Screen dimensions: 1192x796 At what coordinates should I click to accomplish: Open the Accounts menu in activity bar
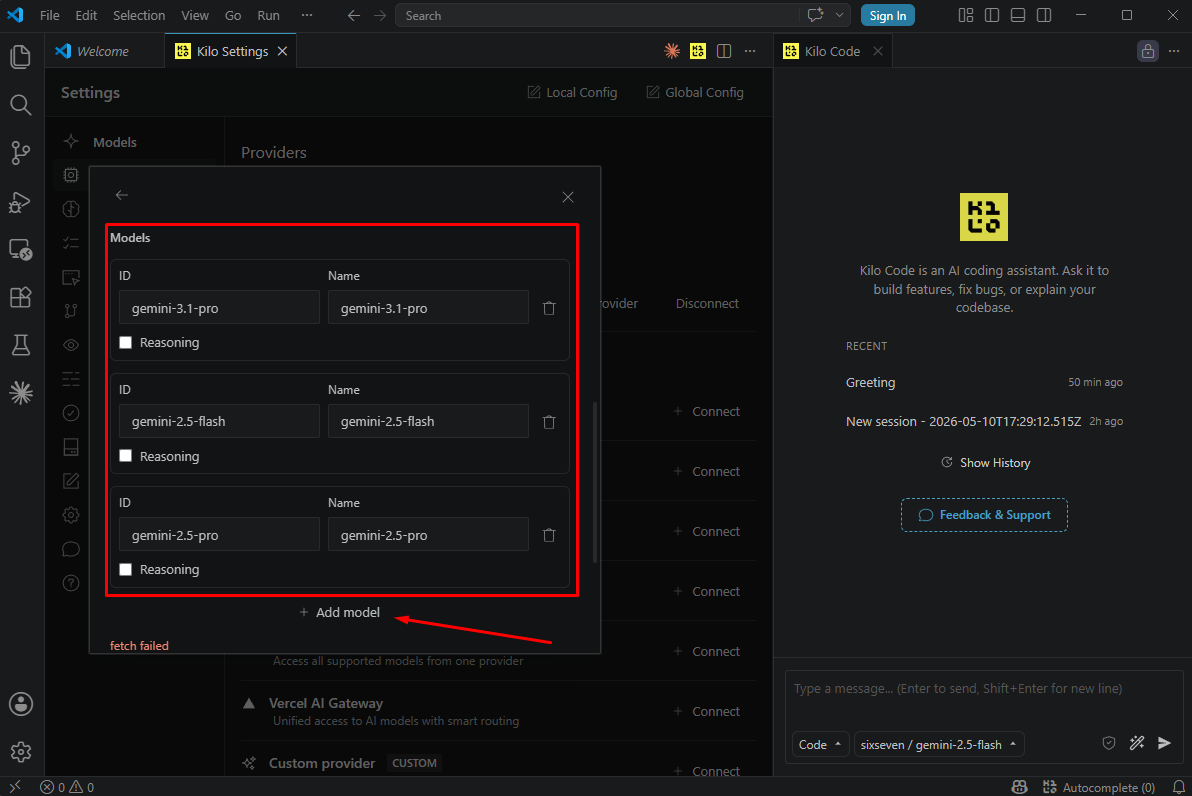(21, 704)
